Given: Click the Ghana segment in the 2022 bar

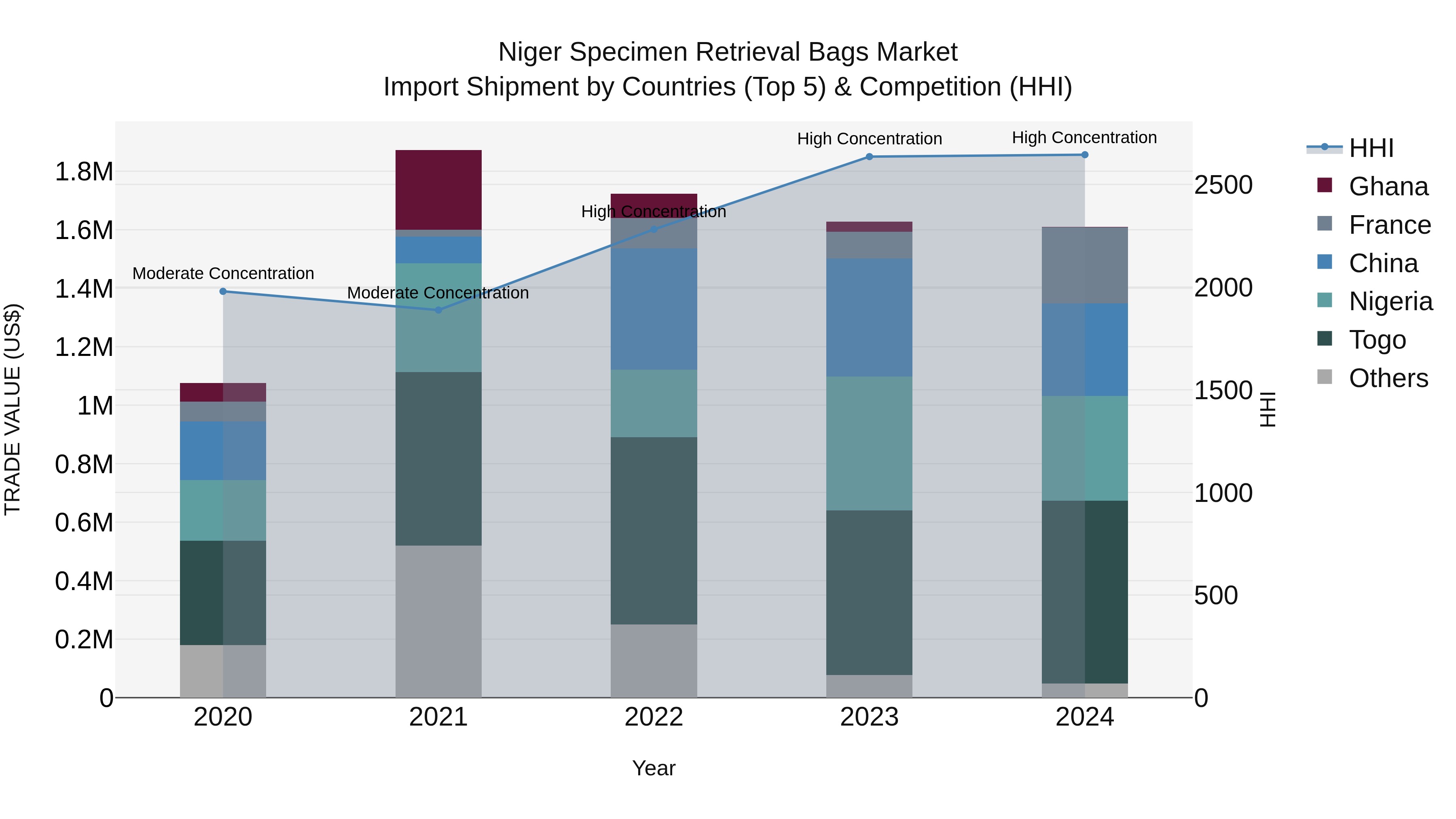Looking at the screenshot, I should [x=654, y=206].
